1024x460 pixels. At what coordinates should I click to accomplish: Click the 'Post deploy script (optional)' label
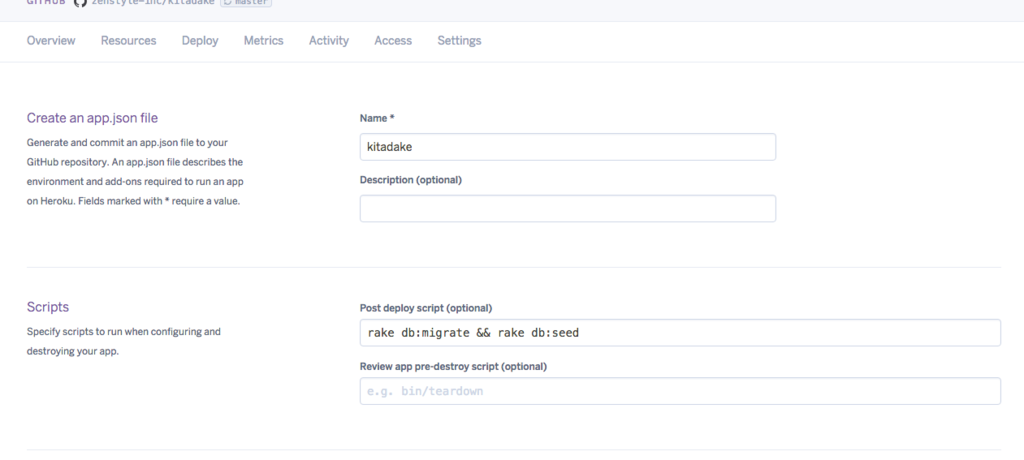426,308
